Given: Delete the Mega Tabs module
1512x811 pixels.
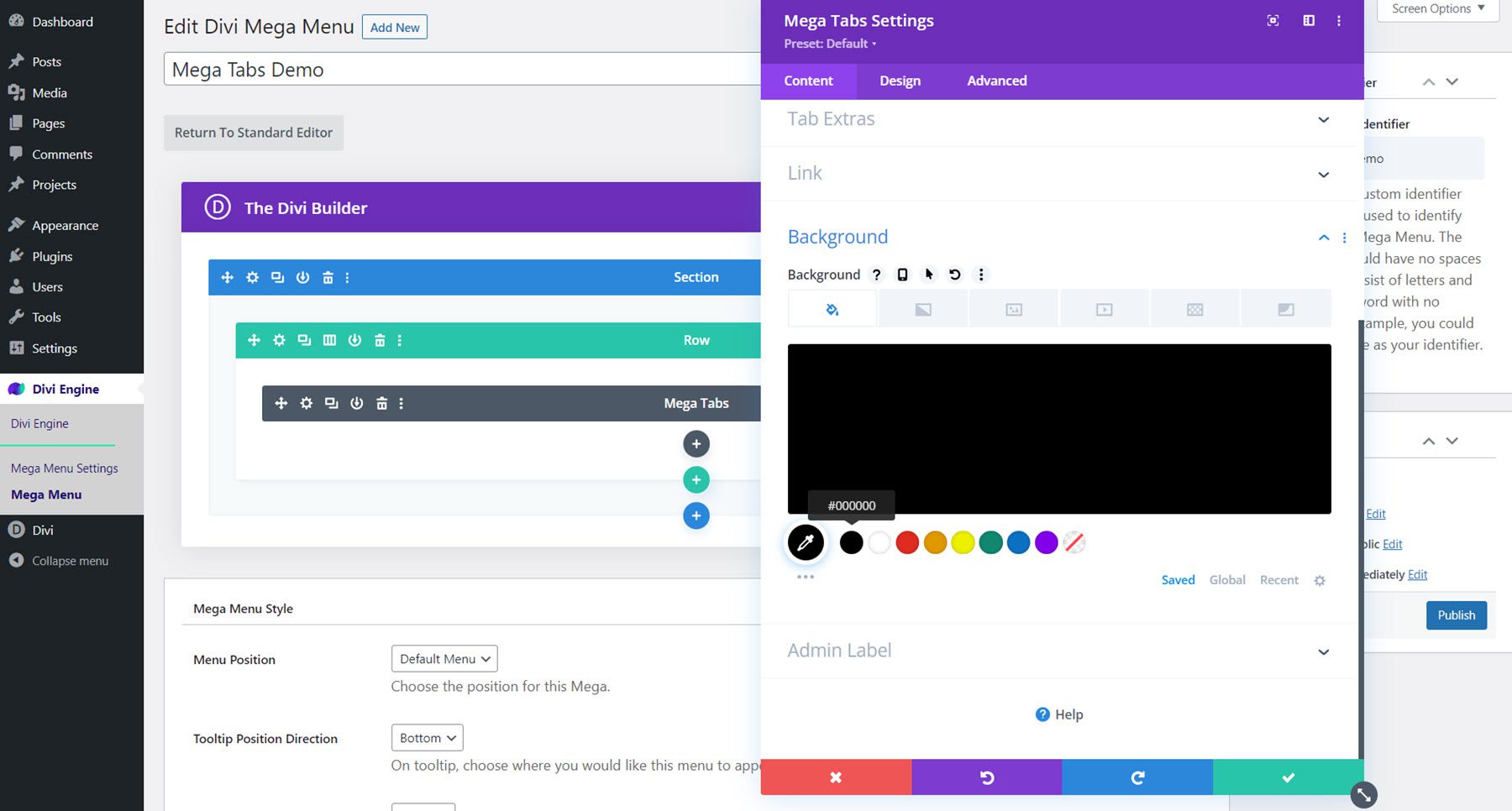Looking at the screenshot, I should [x=381, y=403].
